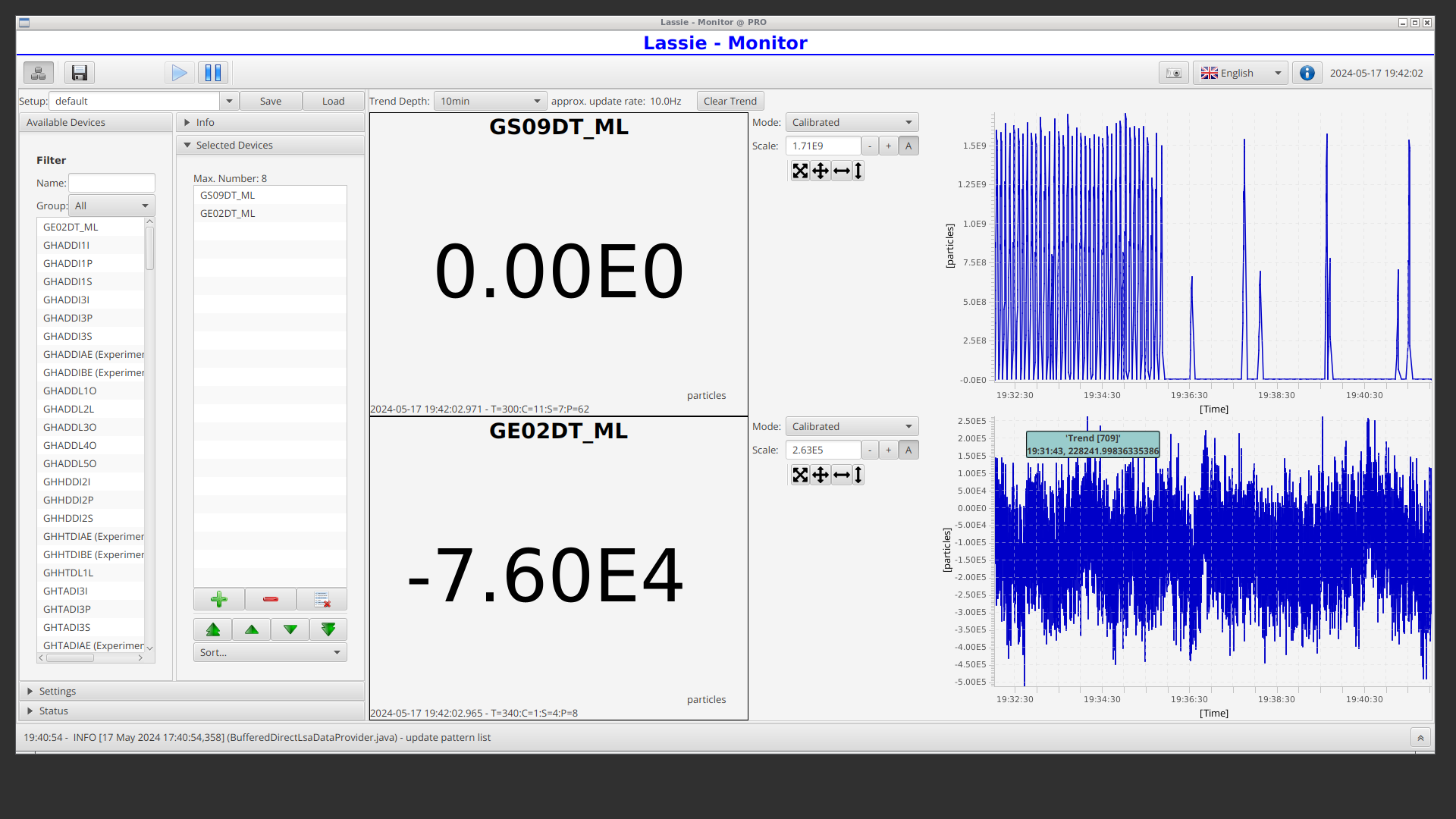Click pan icon for GE02DT_ML chart

821,475
